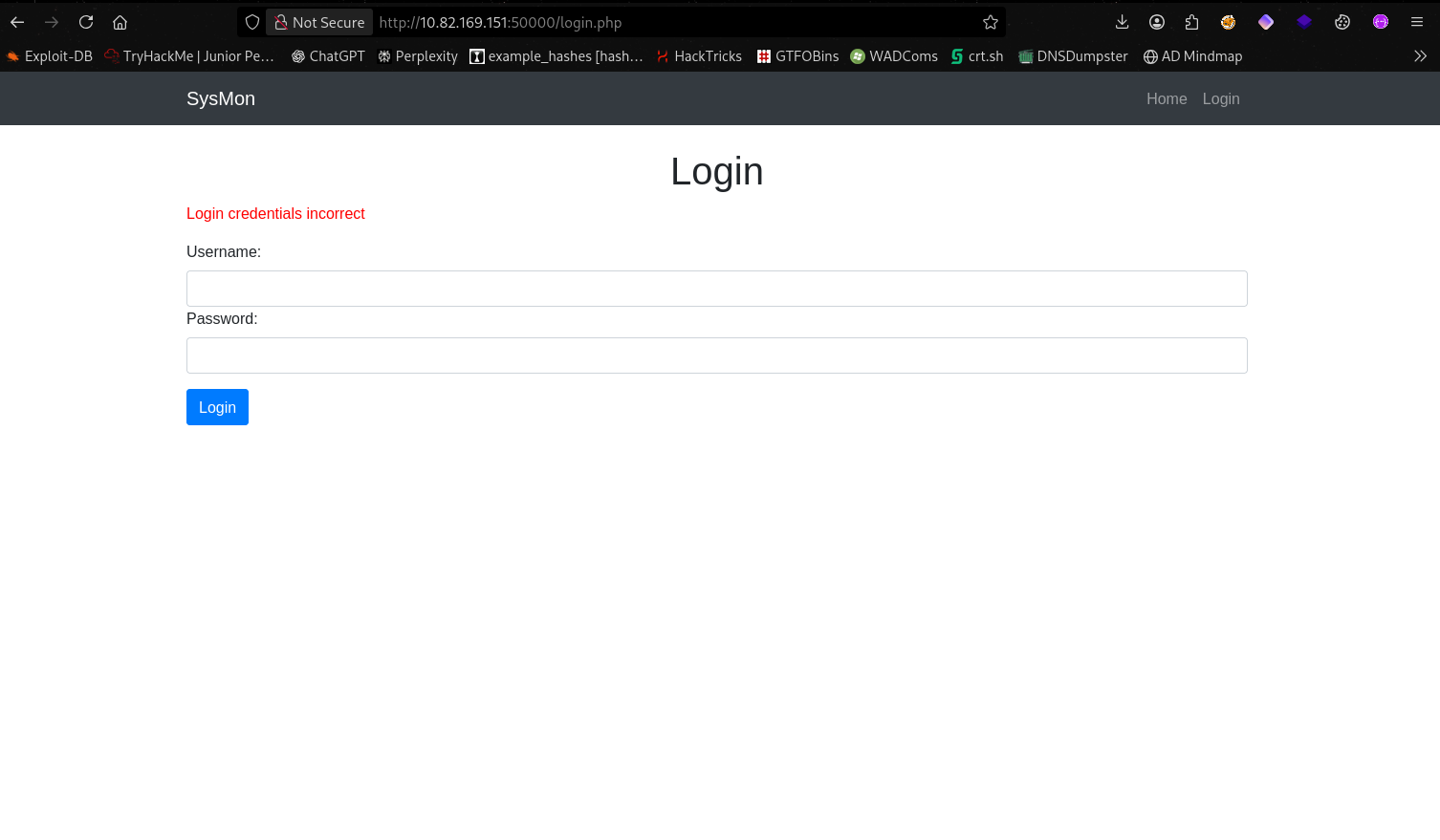Image resolution: width=1440 pixels, height=840 pixels.
Task: Open the hamburger application menu
Action: pyautogui.click(x=1417, y=22)
